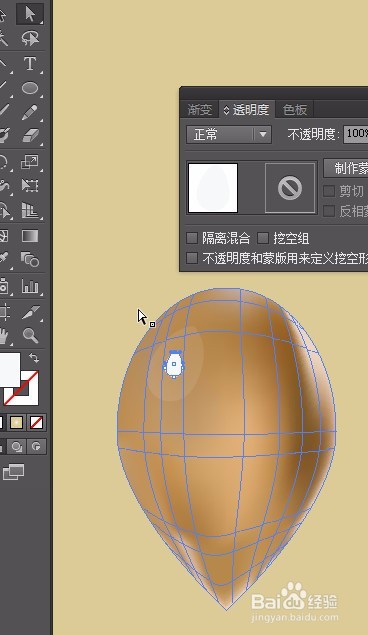Viewport: 368px width, 635px height.
Task: Select the Pencil tool
Action: point(30,112)
